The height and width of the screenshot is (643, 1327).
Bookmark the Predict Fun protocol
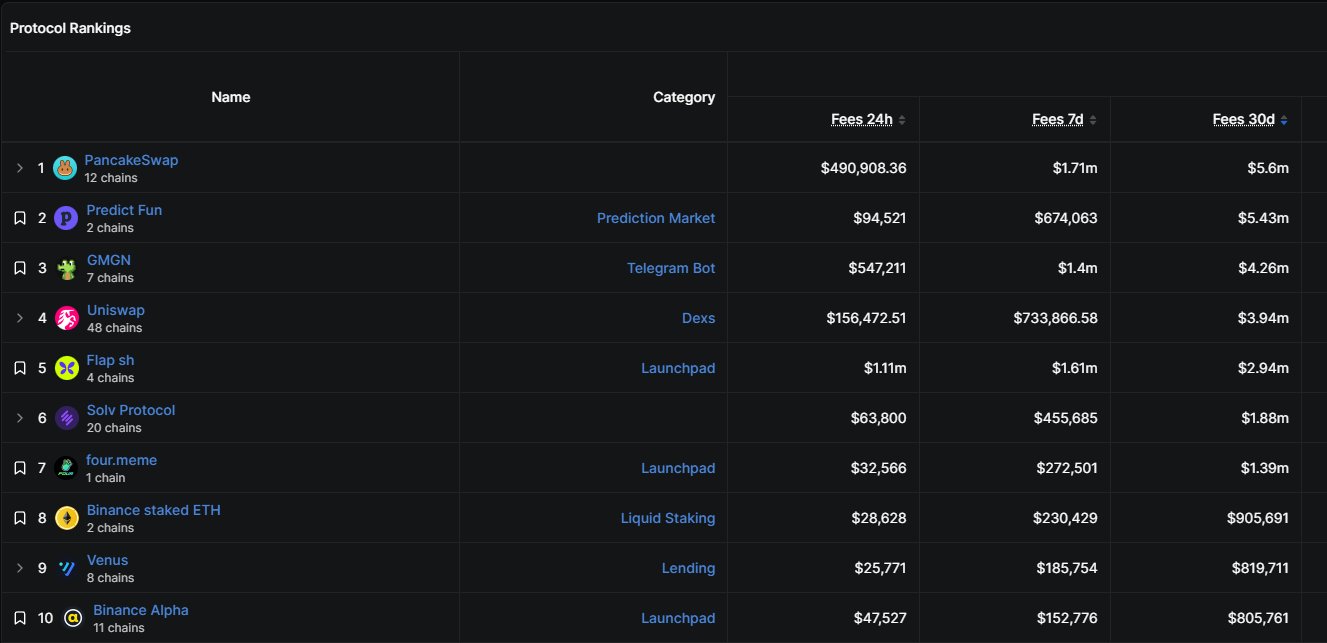pos(20,218)
